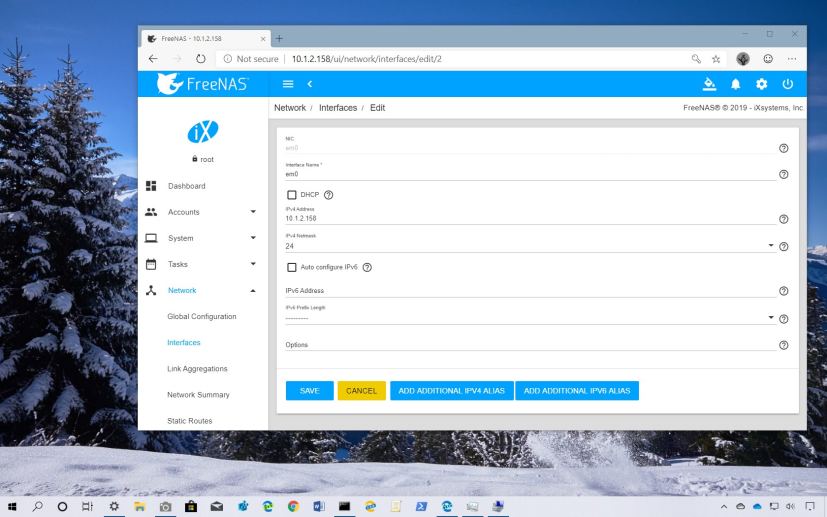The image size is (827, 517).
Task: Open the browser three-dots menu
Action: (792, 59)
